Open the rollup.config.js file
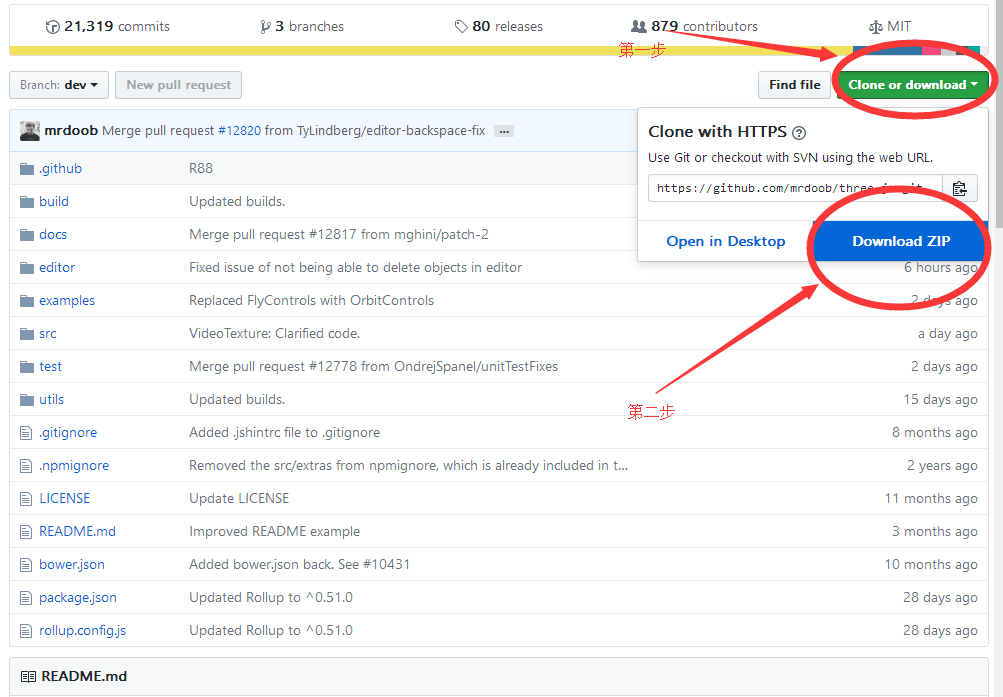This screenshot has height=697, width=1003. (83, 630)
